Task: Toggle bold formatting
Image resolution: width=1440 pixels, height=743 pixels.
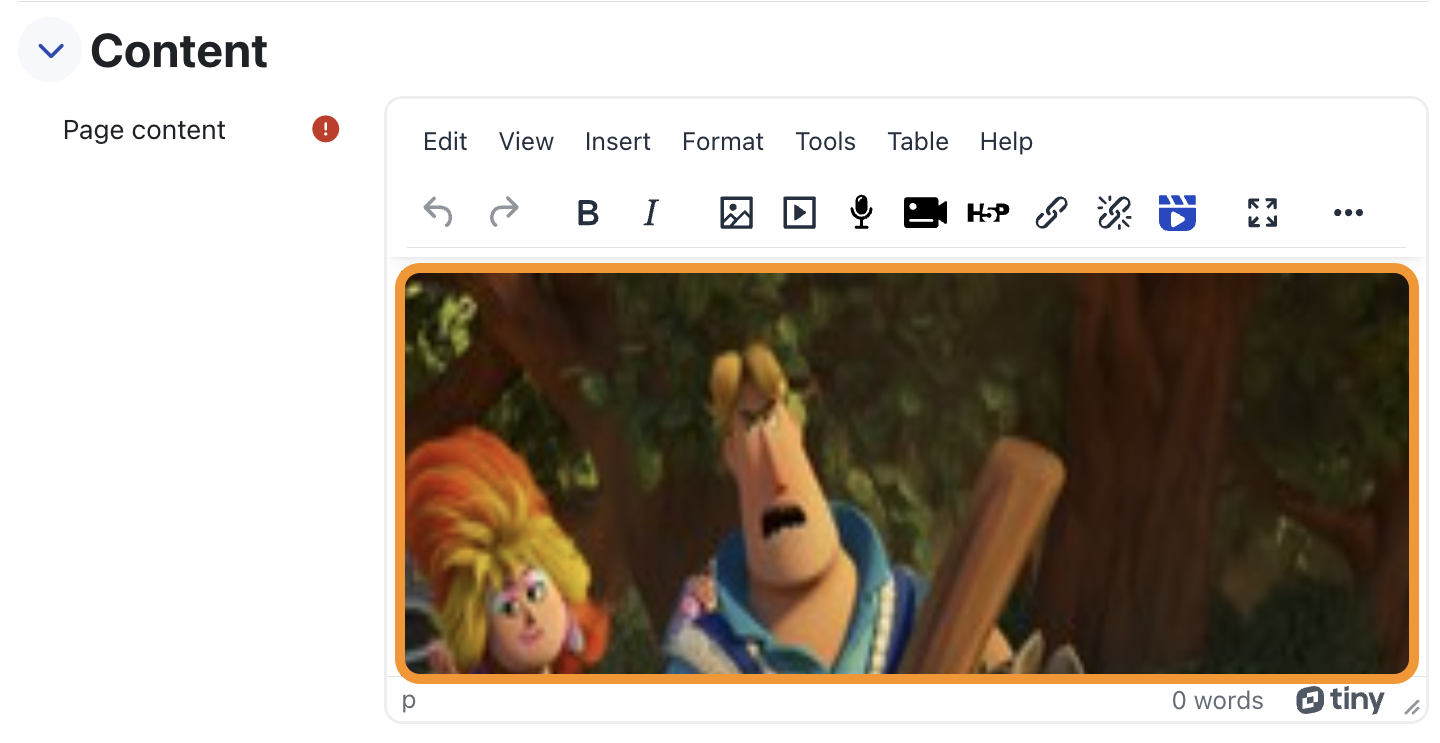Action: click(588, 212)
